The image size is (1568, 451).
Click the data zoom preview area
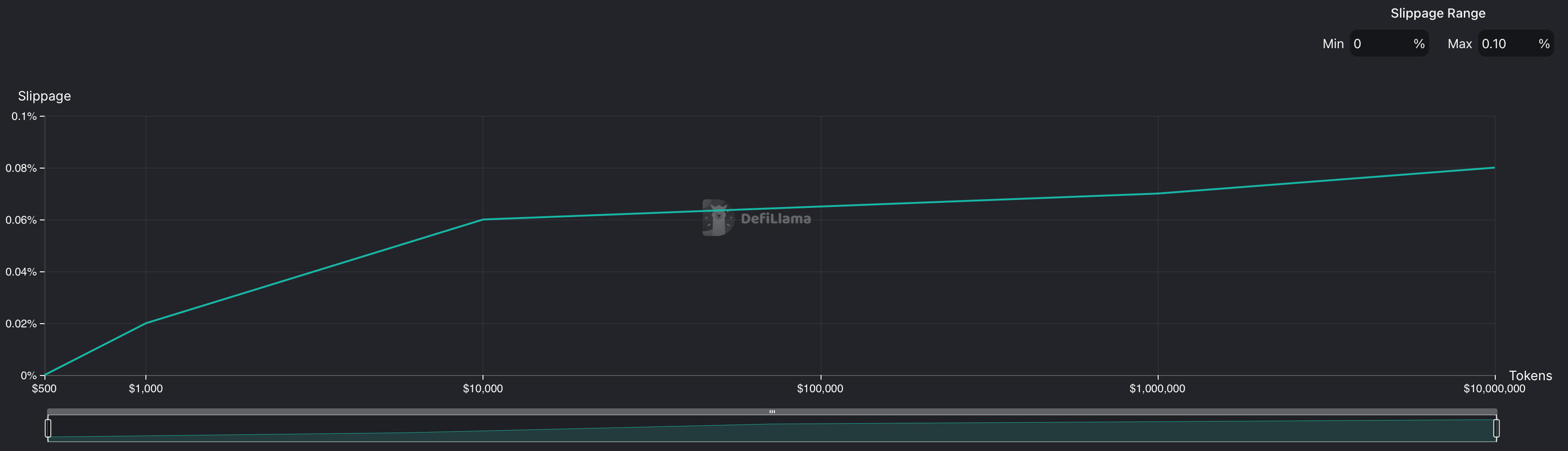[x=772, y=428]
